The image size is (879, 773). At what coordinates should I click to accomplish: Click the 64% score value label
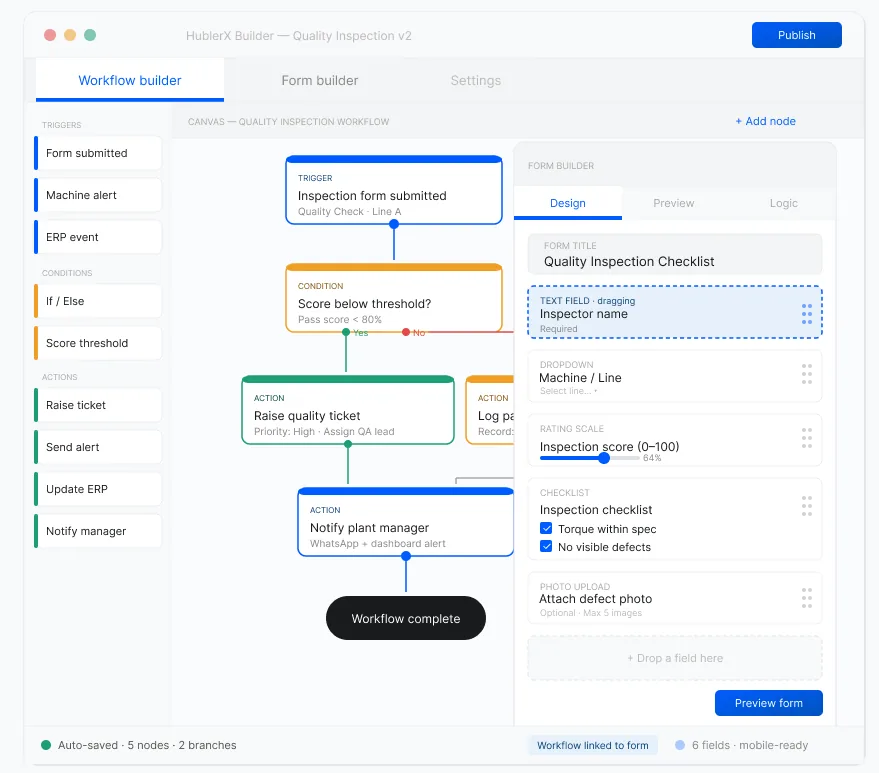(x=652, y=458)
